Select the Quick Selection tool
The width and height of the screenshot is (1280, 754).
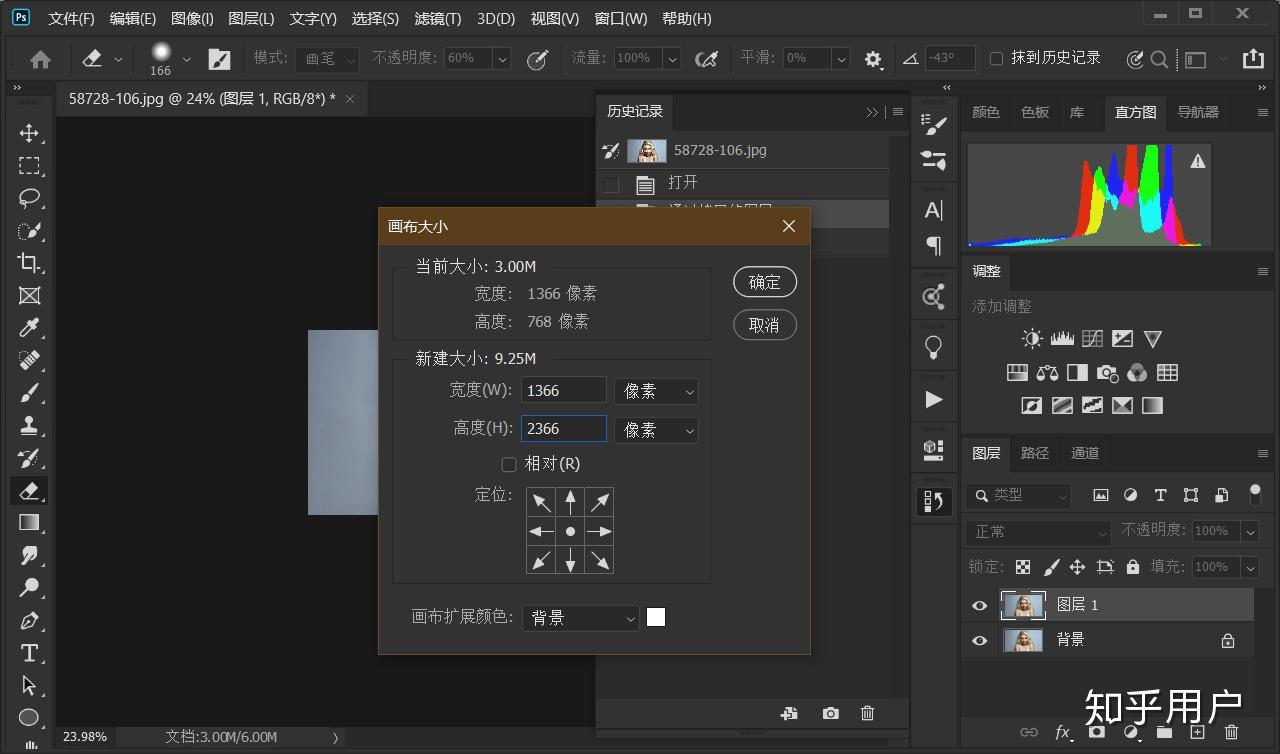[x=29, y=231]
